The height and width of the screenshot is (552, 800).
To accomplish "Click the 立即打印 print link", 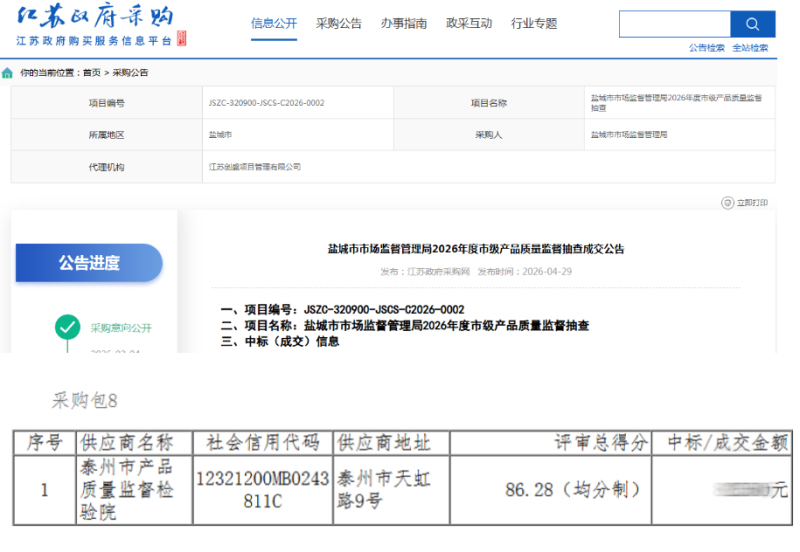I will click(752, 203).
